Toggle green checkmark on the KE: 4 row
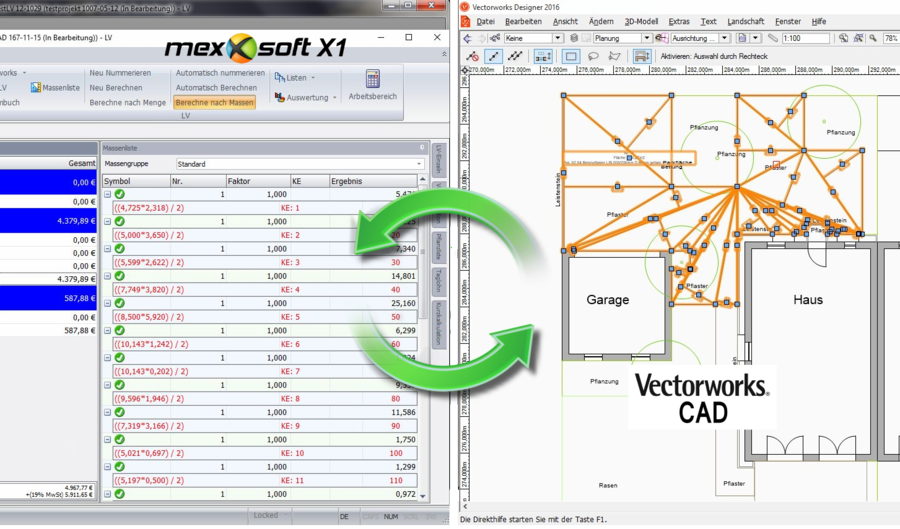Image resolution: width=900 pixels, height=529 pixels. pos(119,276)
